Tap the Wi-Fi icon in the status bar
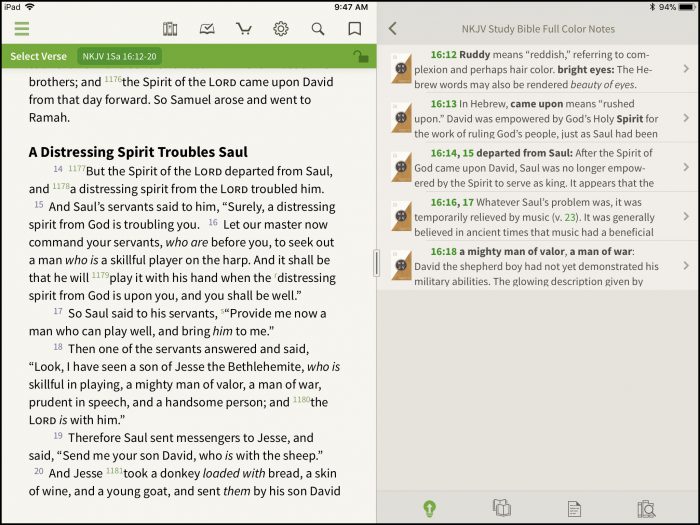 point(29,7)
